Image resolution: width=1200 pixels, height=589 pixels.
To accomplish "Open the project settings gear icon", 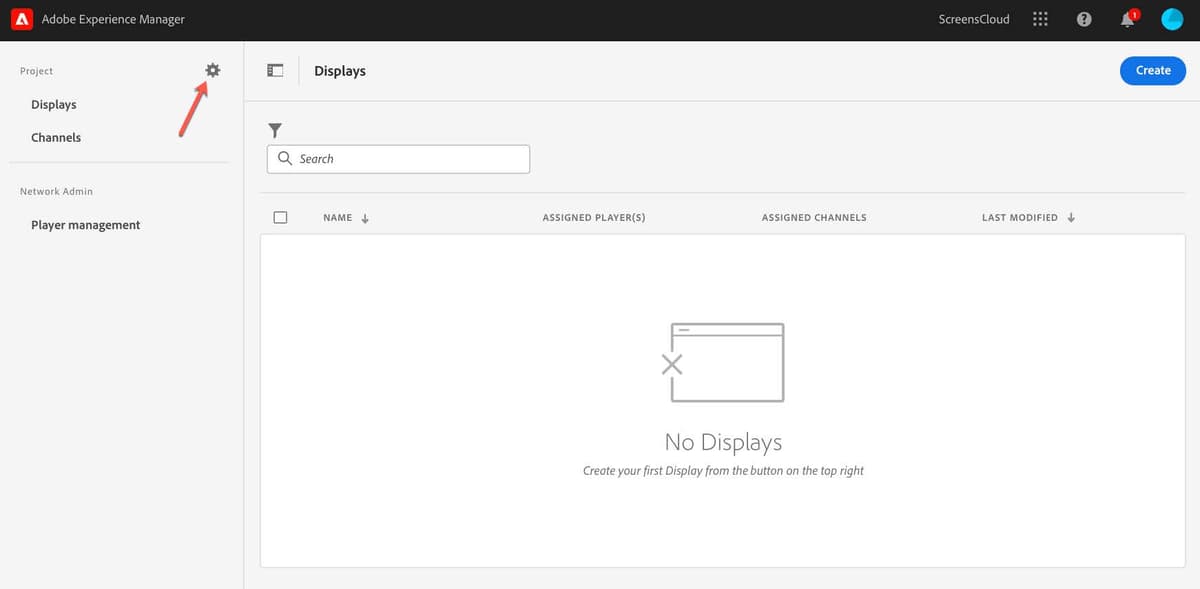I will (212, 70).
